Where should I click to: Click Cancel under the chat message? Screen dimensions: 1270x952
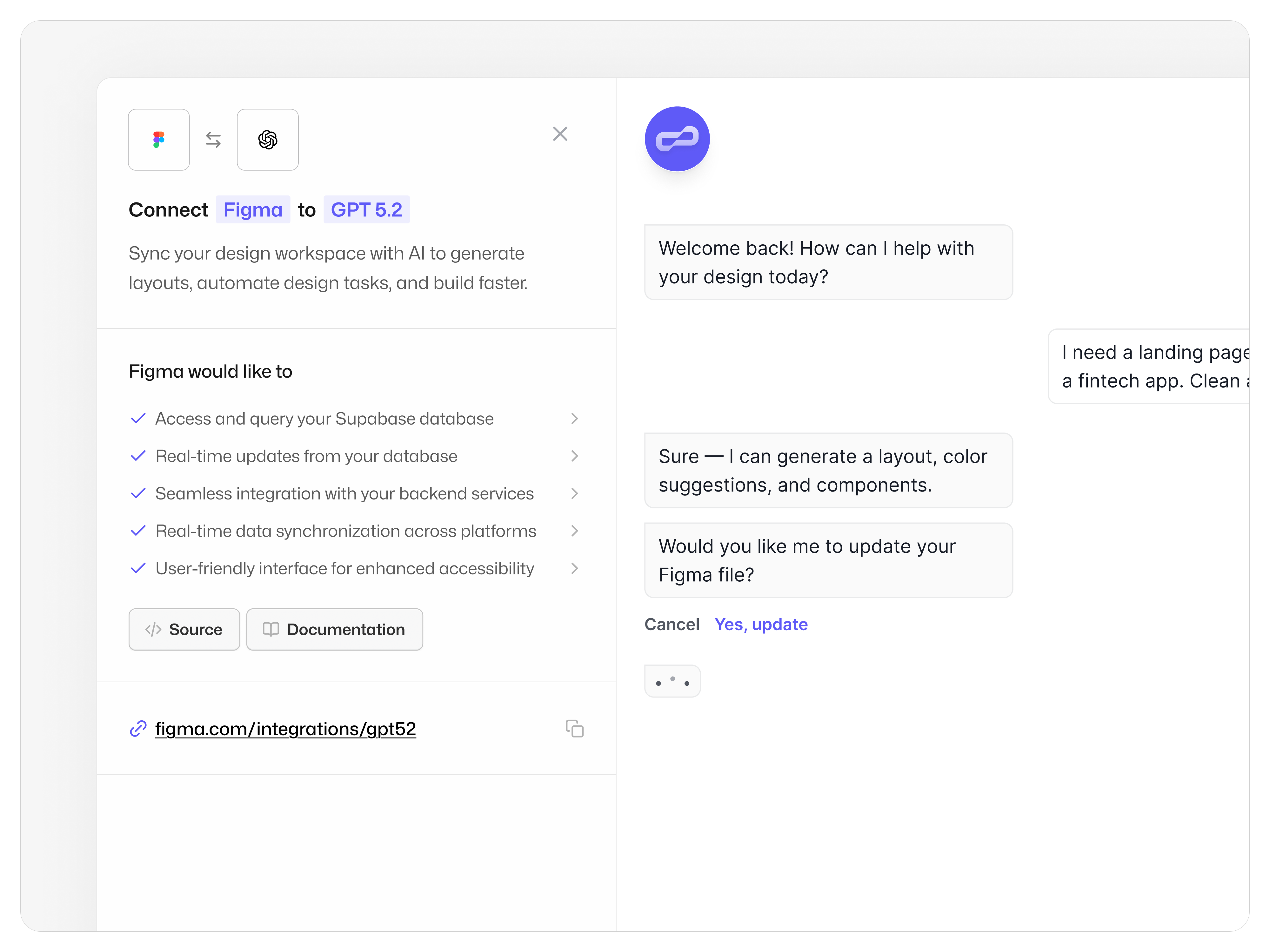[x=672, y=624]
